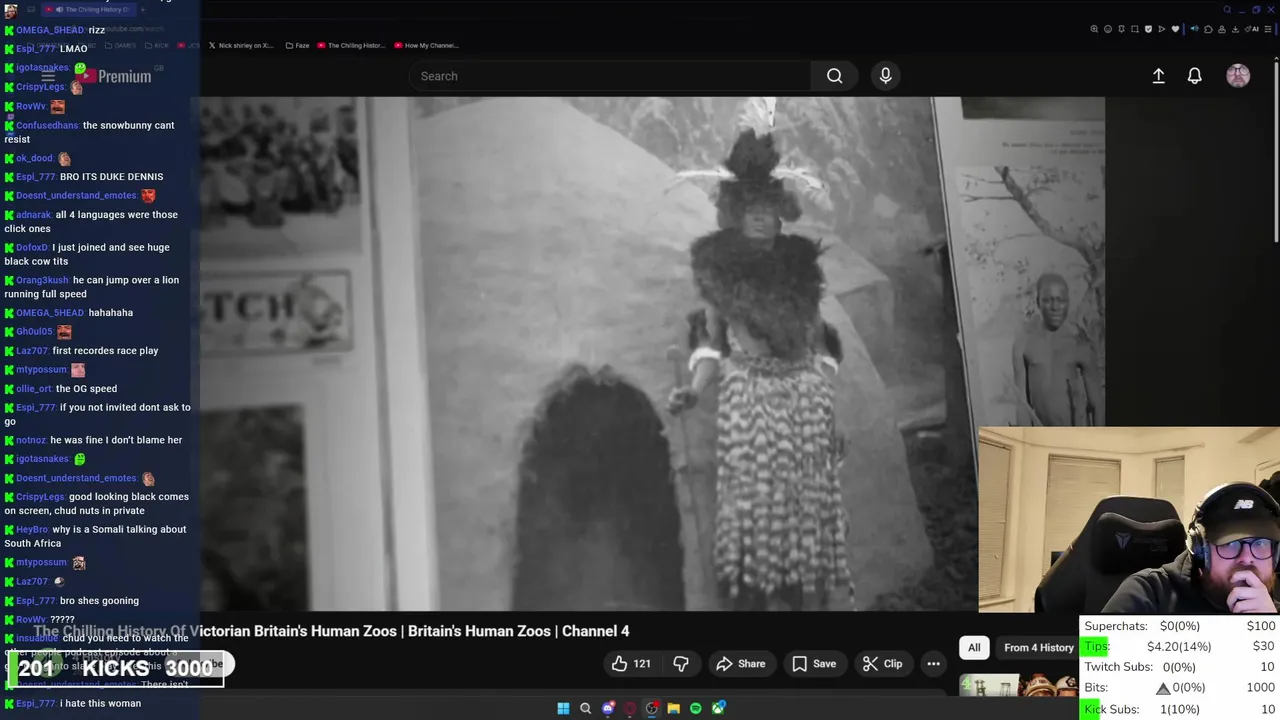
Task: Open File Explorer on the taskbar
Action: pyautogui.click(x=674, y=708)
